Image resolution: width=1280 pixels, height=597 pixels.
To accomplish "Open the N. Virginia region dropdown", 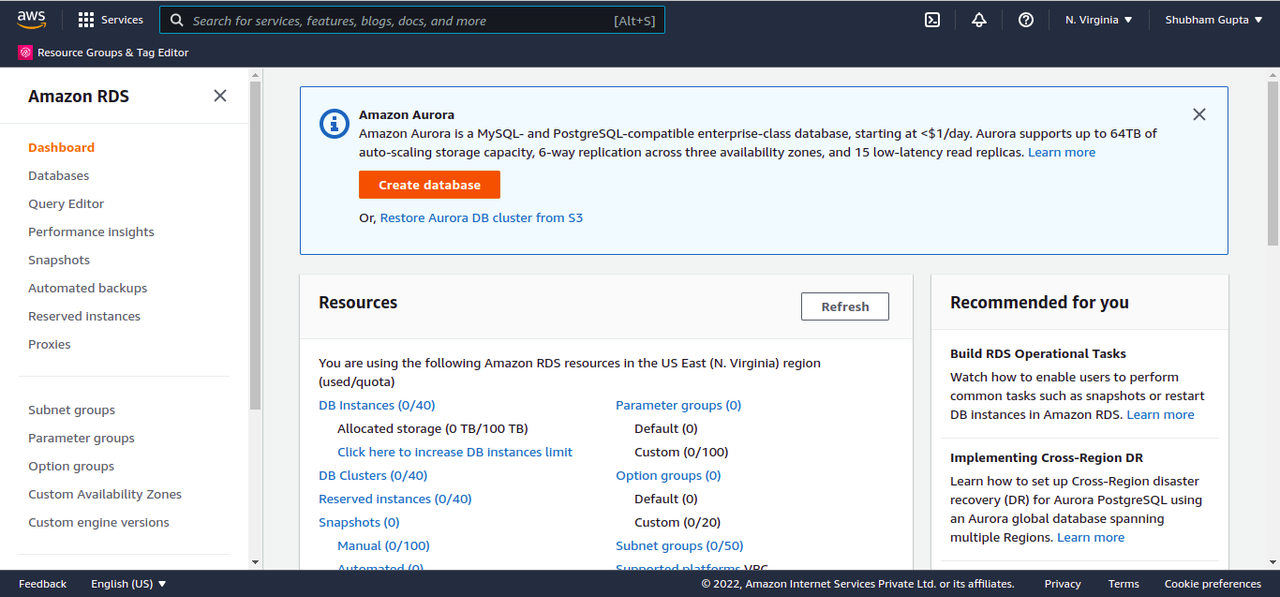I will coord(1099,20).
